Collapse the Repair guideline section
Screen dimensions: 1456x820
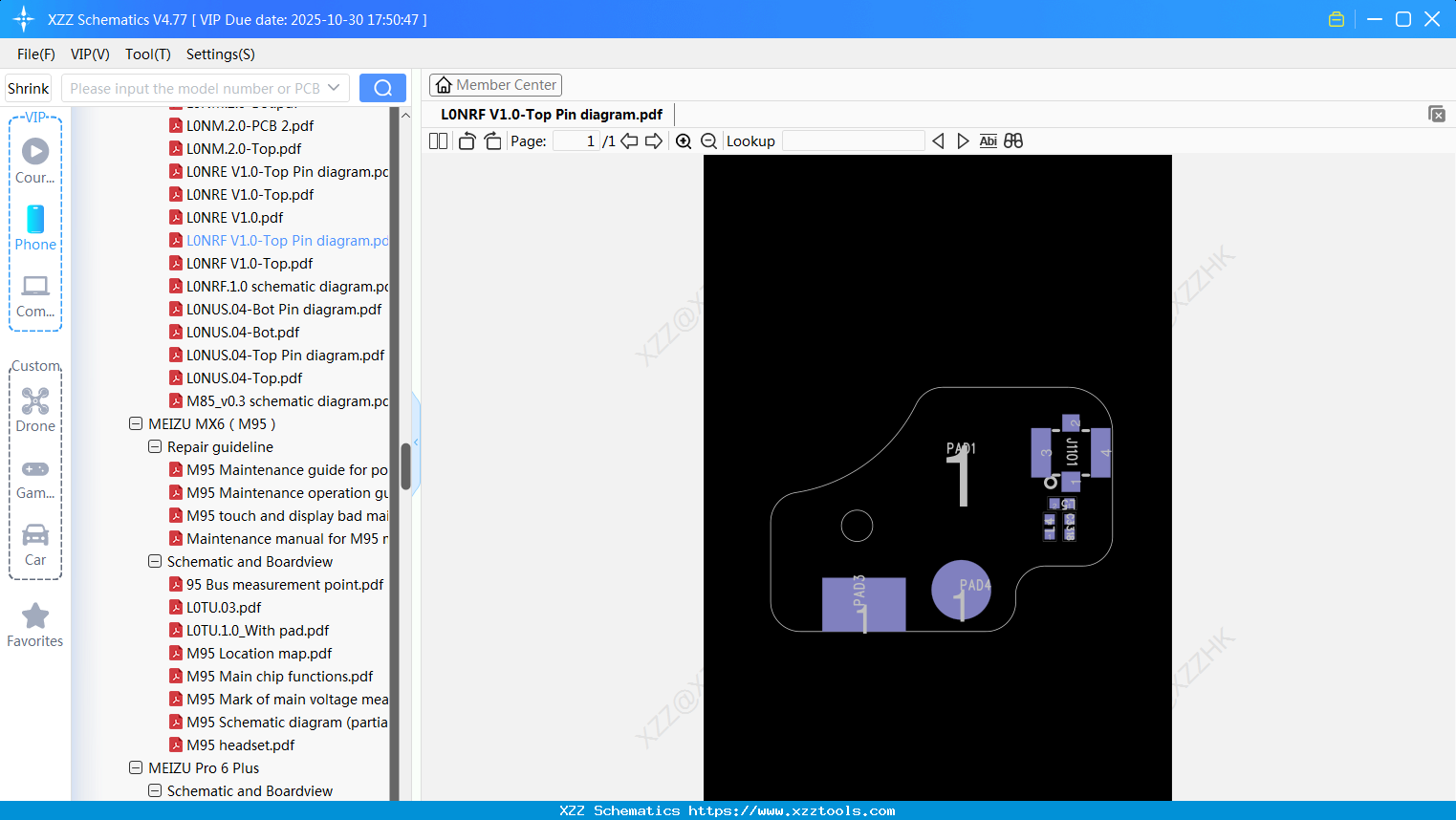click(155, 446)
